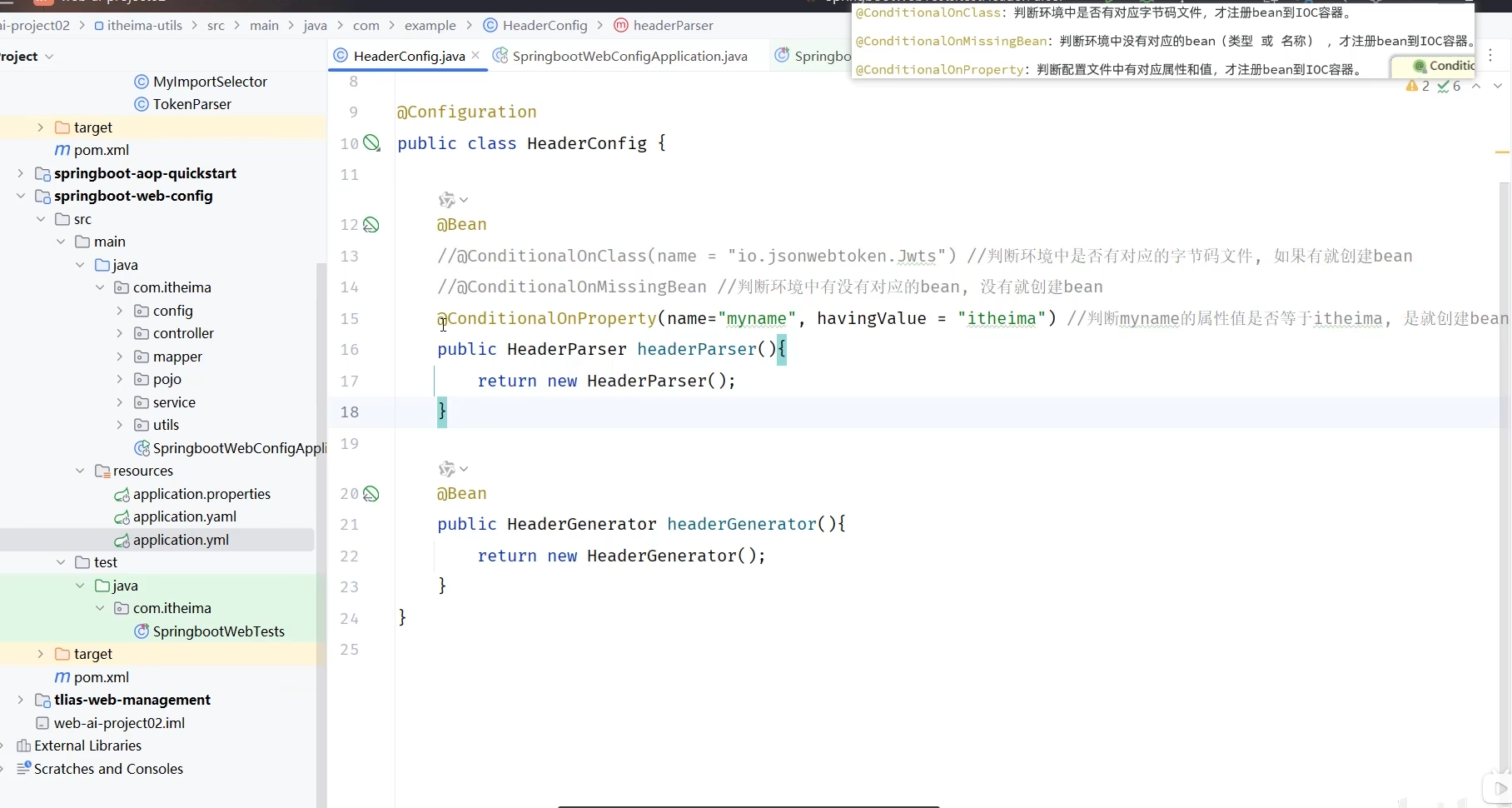Image resolution: width=1512 pixels, height=808 pixels.
Task: Click Scratches and Consoles icon
Action: pos(23,768)
